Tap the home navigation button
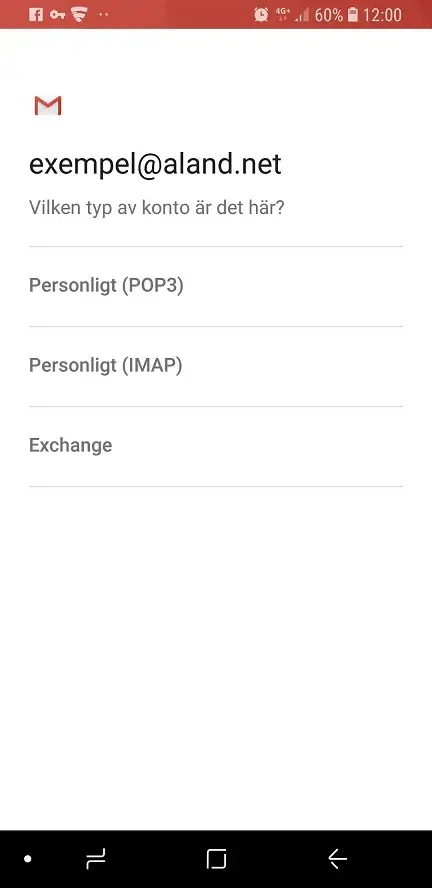This screenshot has width=432, height=888. 216,859
